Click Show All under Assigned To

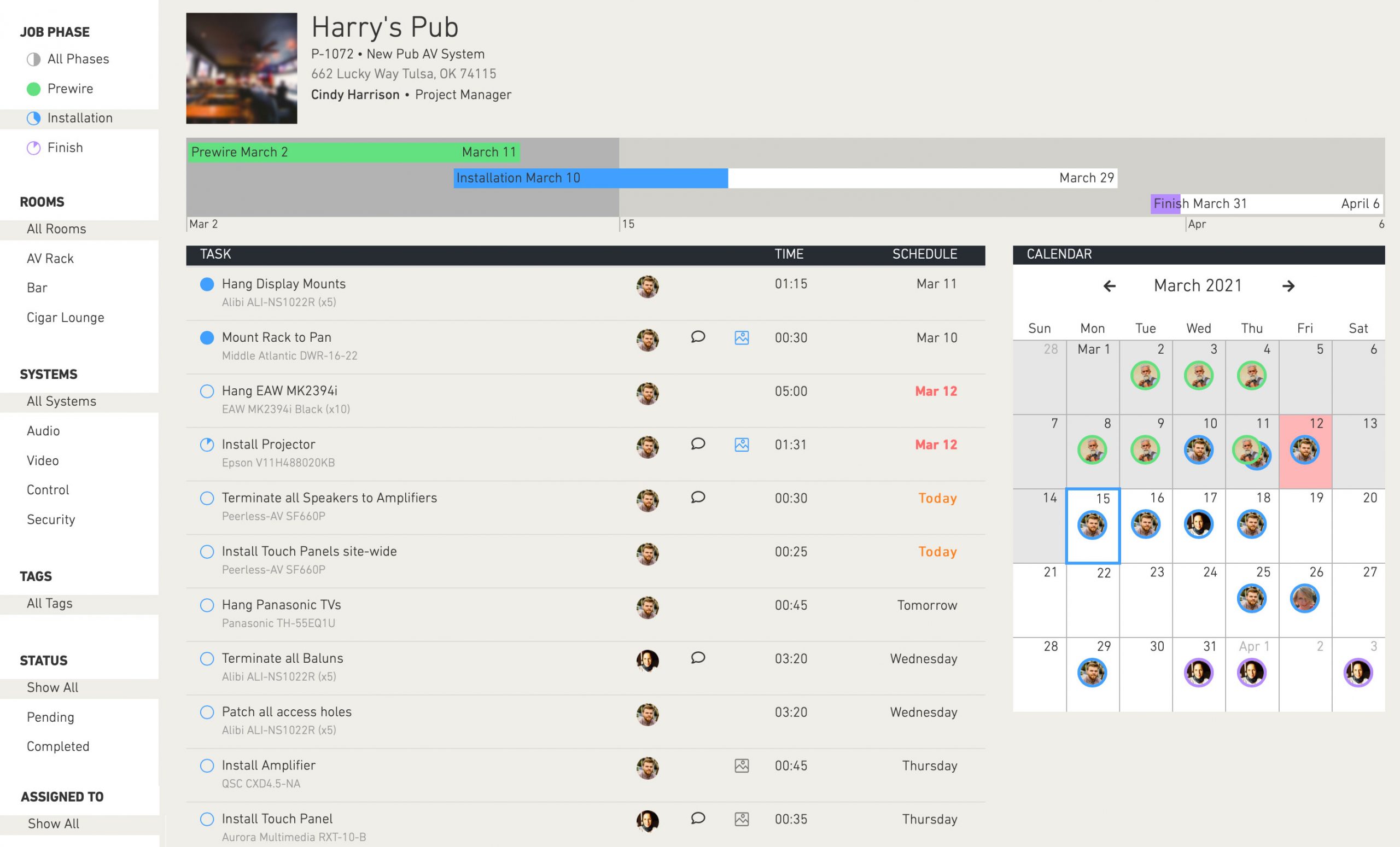click(x=79, y=823)
